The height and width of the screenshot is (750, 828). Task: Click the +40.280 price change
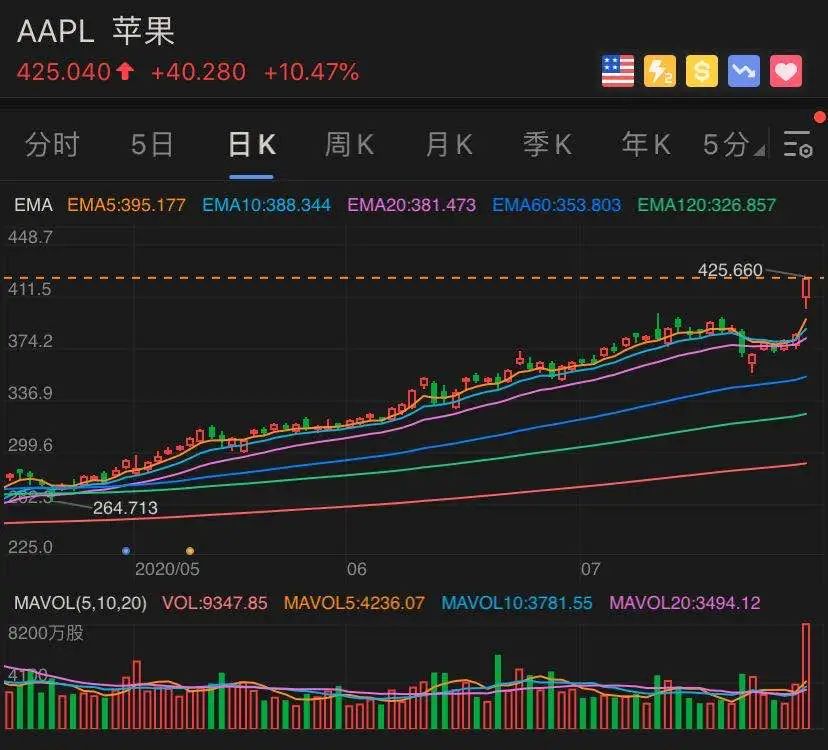(x=199, y=72)
